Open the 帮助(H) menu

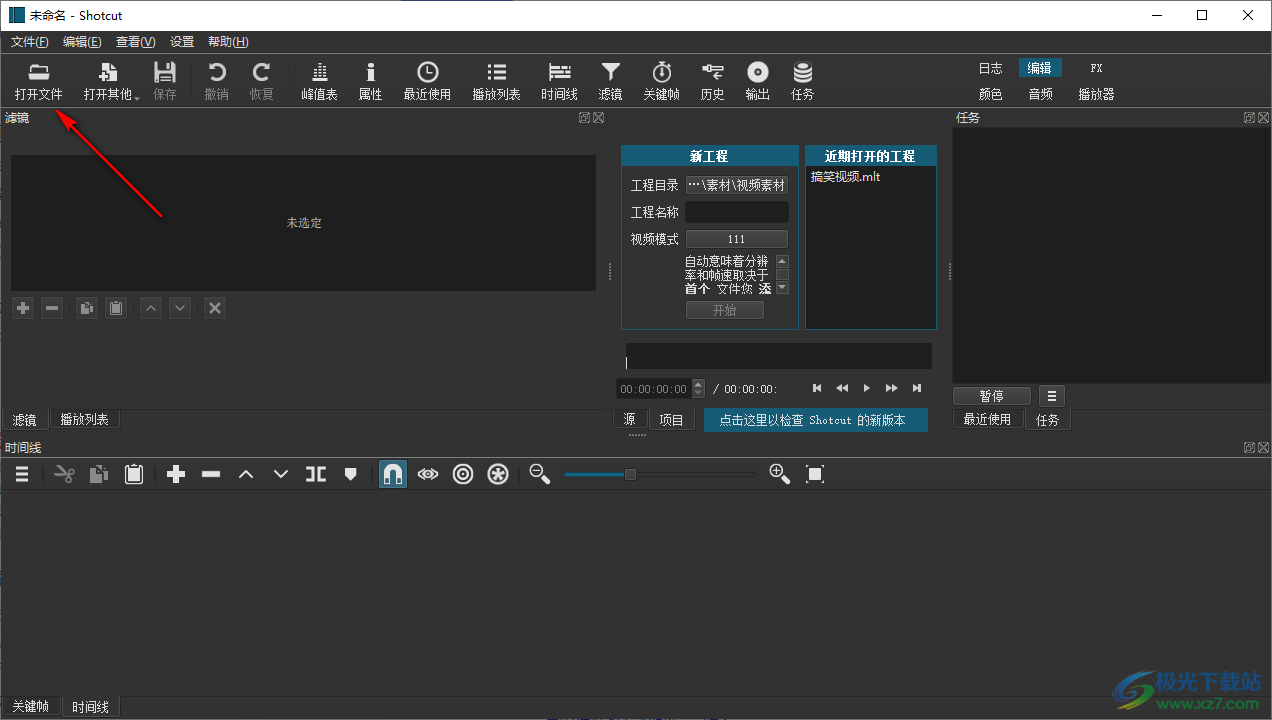(x=228, y=42)
